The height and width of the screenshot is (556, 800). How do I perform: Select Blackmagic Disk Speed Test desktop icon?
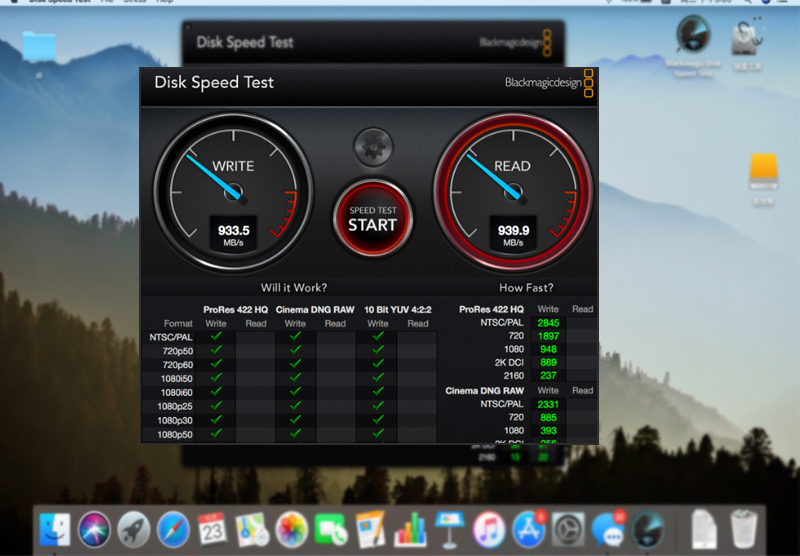(693, 35)
